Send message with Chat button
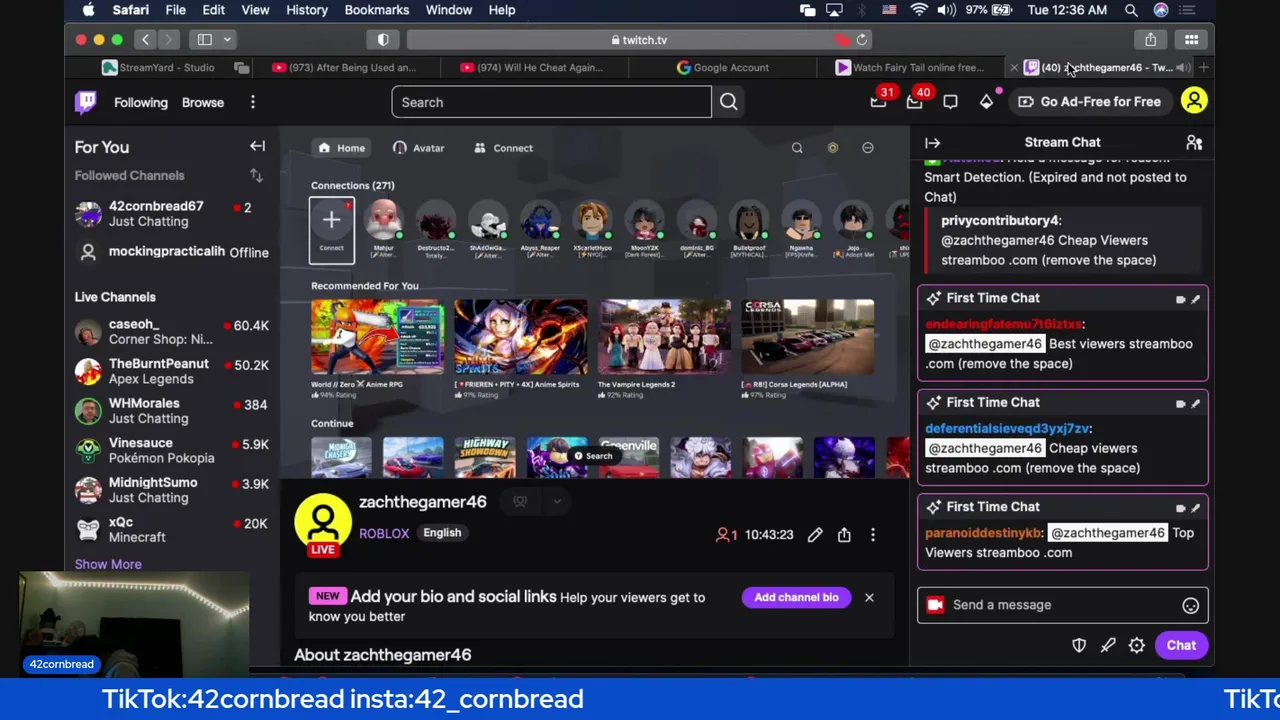This screenshot has height=720, width=1280. pos(1181,646)
